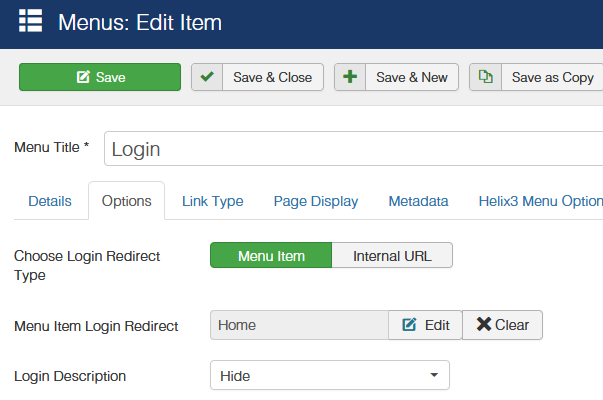Click the X icon on Clear button

[x=484, y=325]
